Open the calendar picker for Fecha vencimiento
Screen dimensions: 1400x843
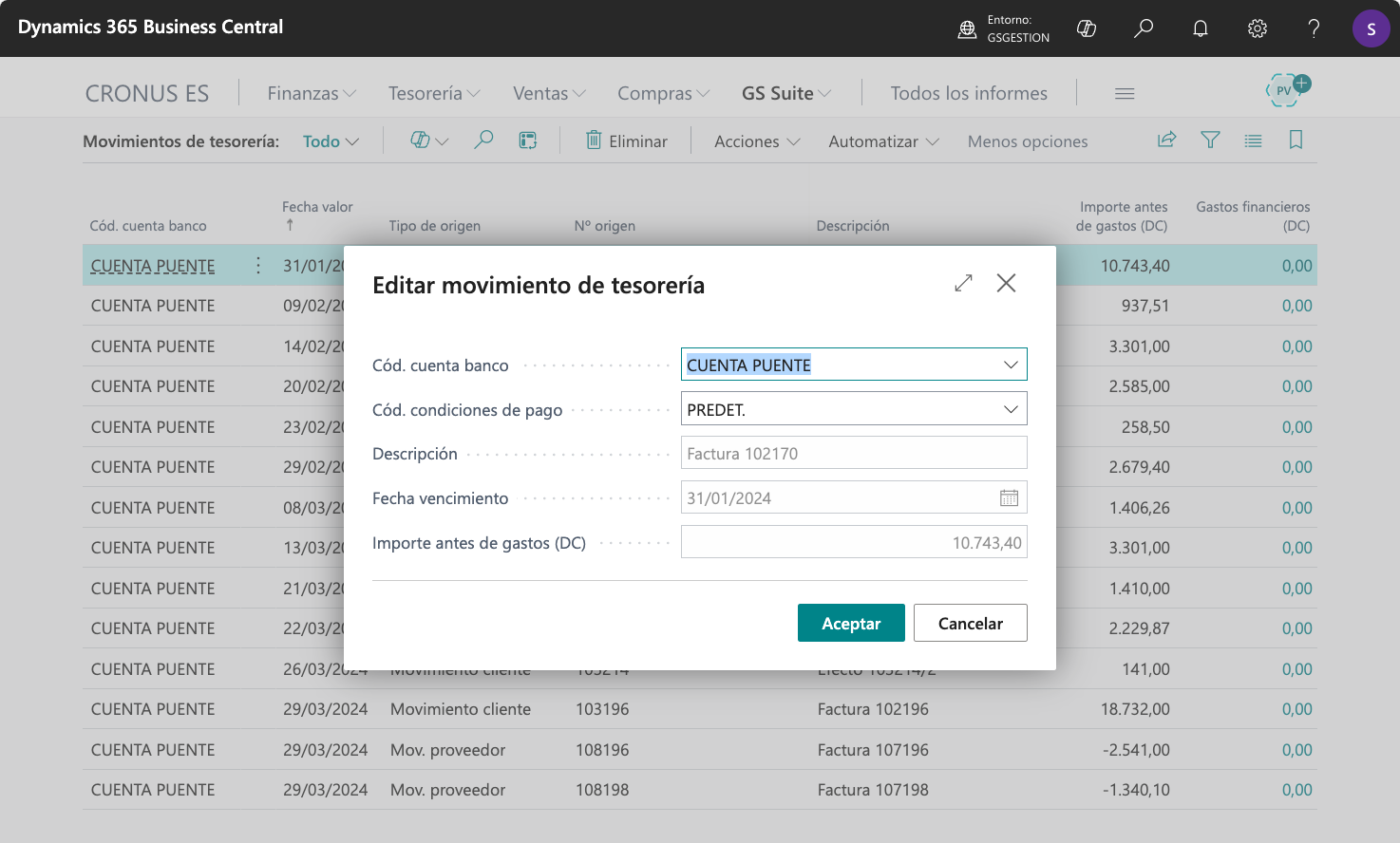[1009, 496]
